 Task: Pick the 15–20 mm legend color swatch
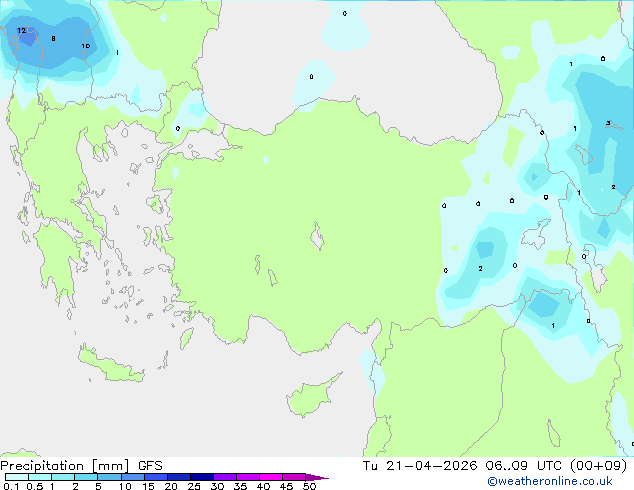tap(156, 477)
